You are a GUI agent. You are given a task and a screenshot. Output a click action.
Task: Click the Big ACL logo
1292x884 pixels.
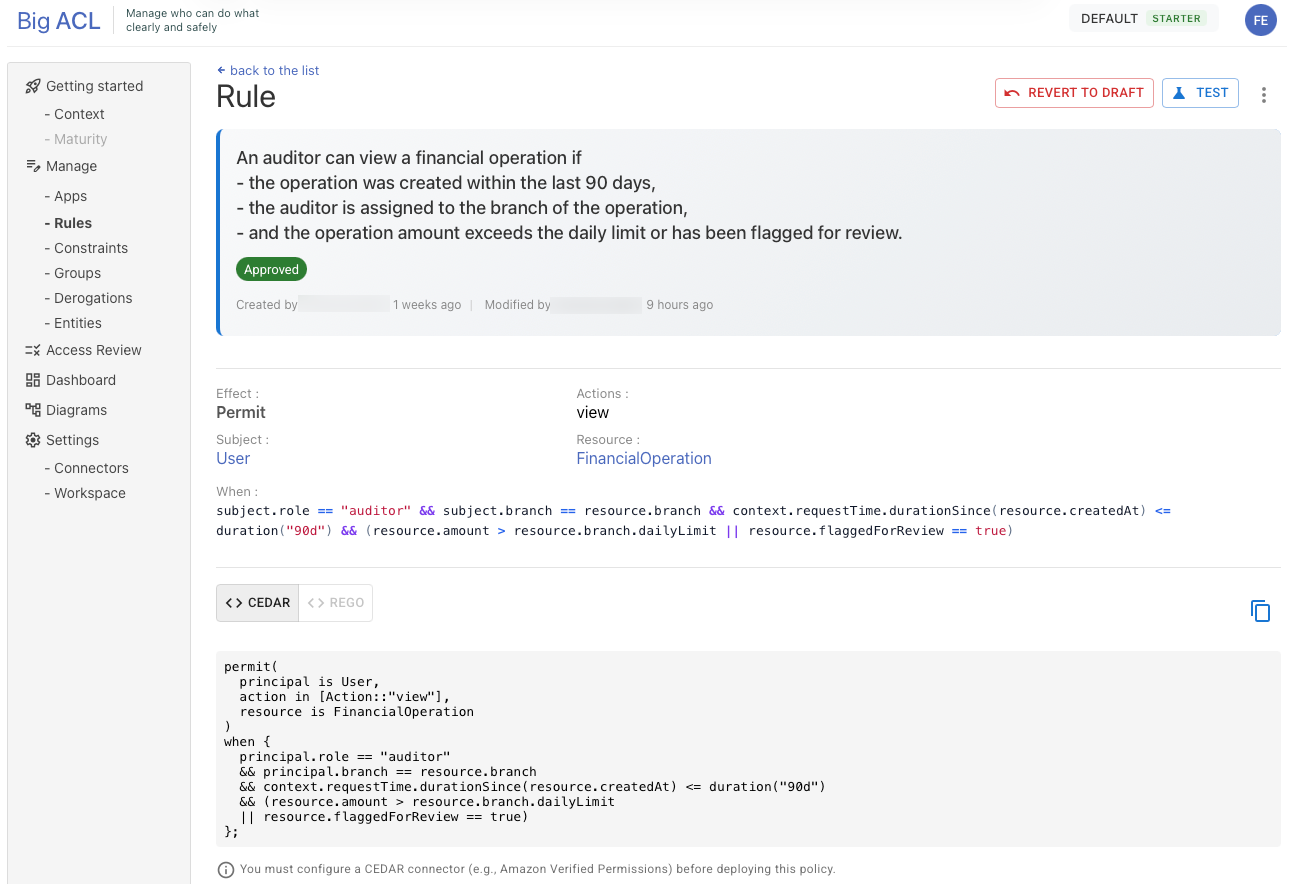(x=59, y=21)
